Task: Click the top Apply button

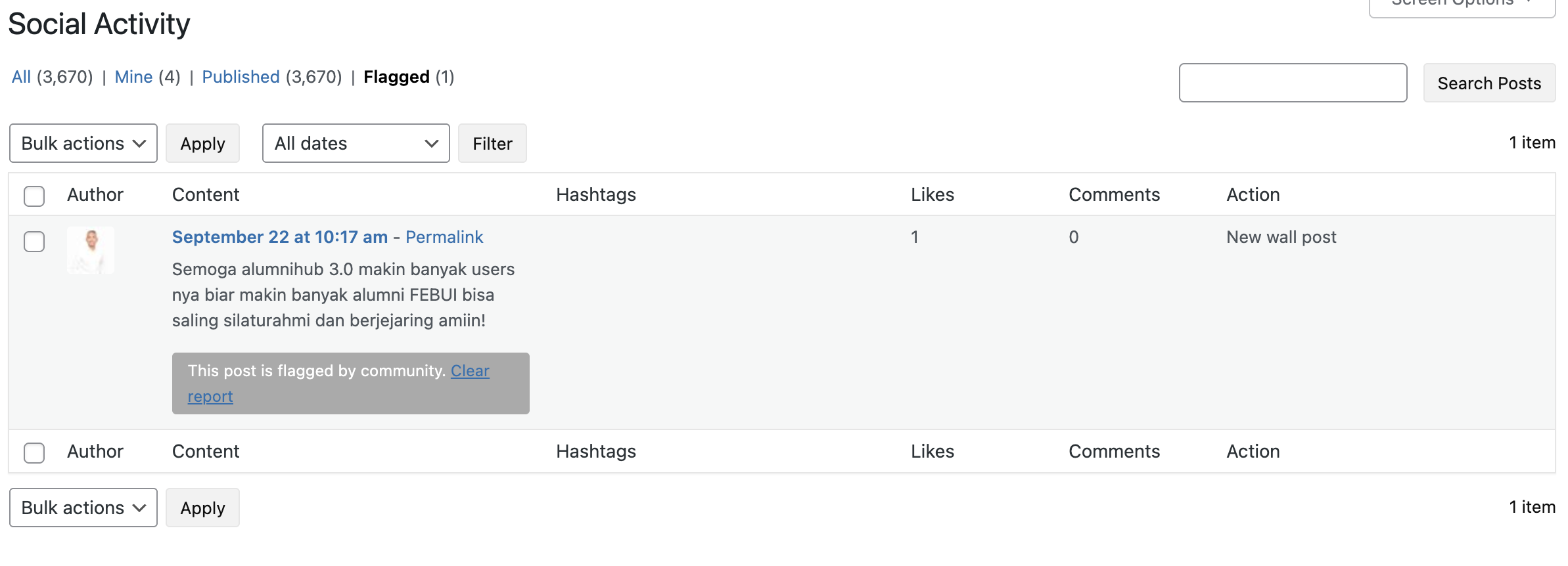Action: 202,143
